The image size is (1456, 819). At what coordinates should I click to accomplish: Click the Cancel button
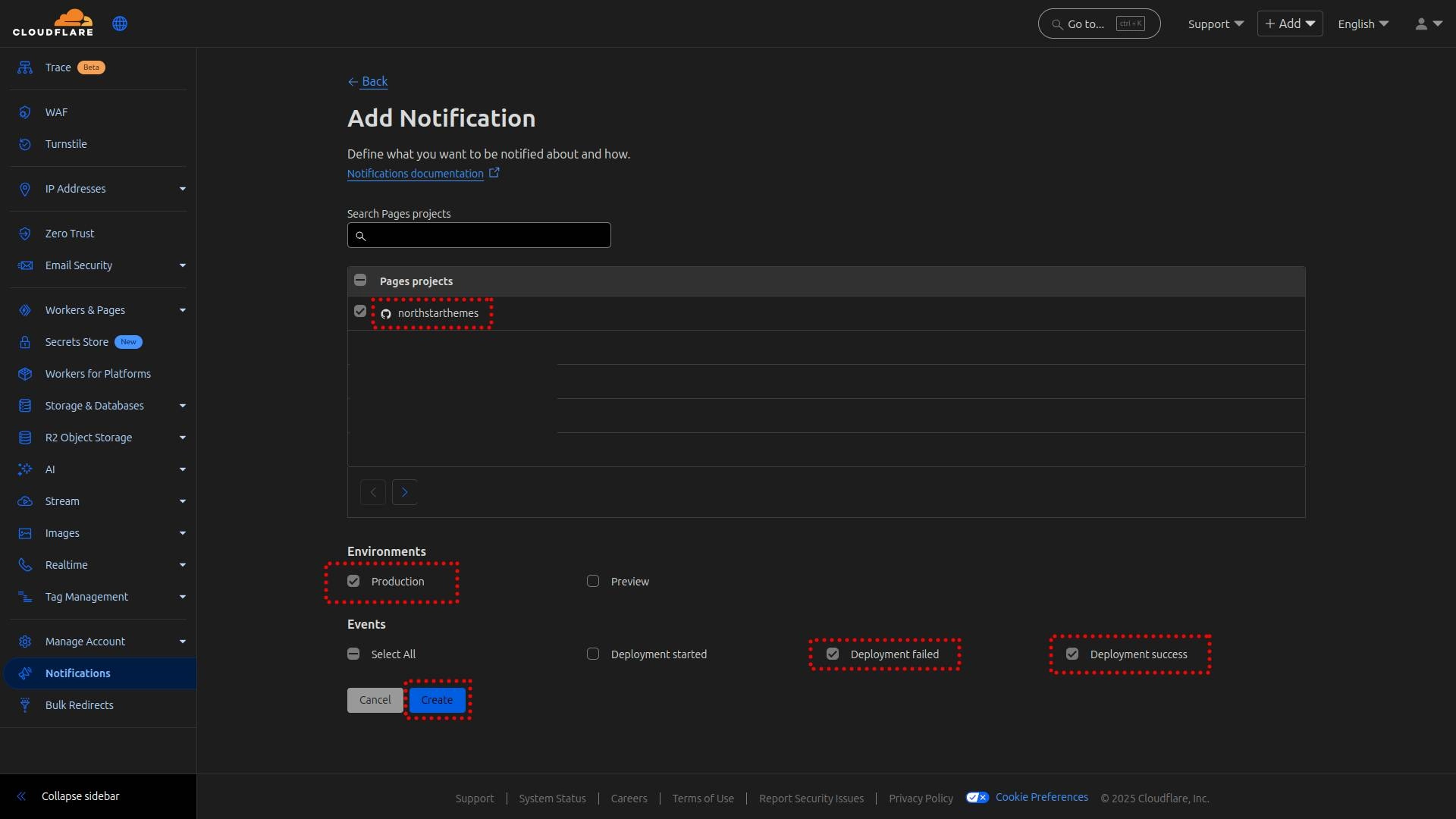point(375,700)
